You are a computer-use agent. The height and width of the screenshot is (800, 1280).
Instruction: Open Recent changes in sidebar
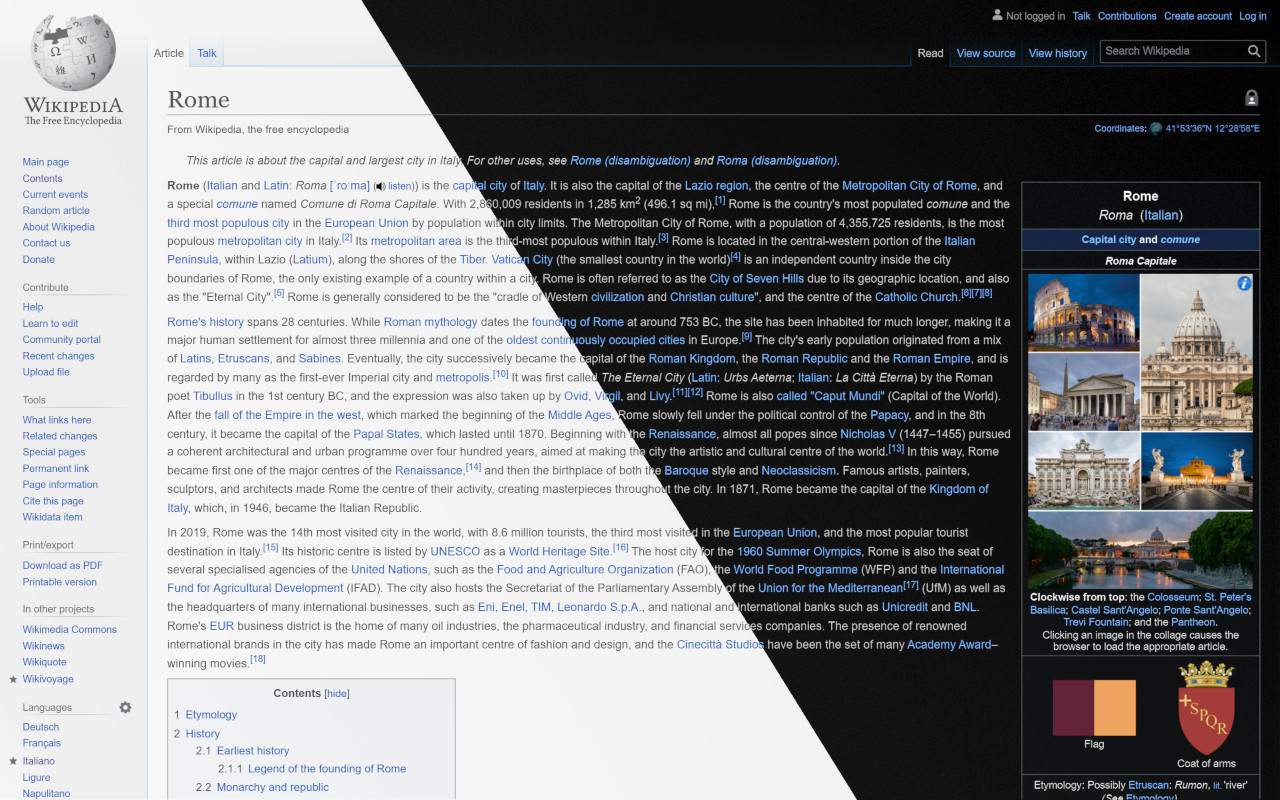click(59, 356)
